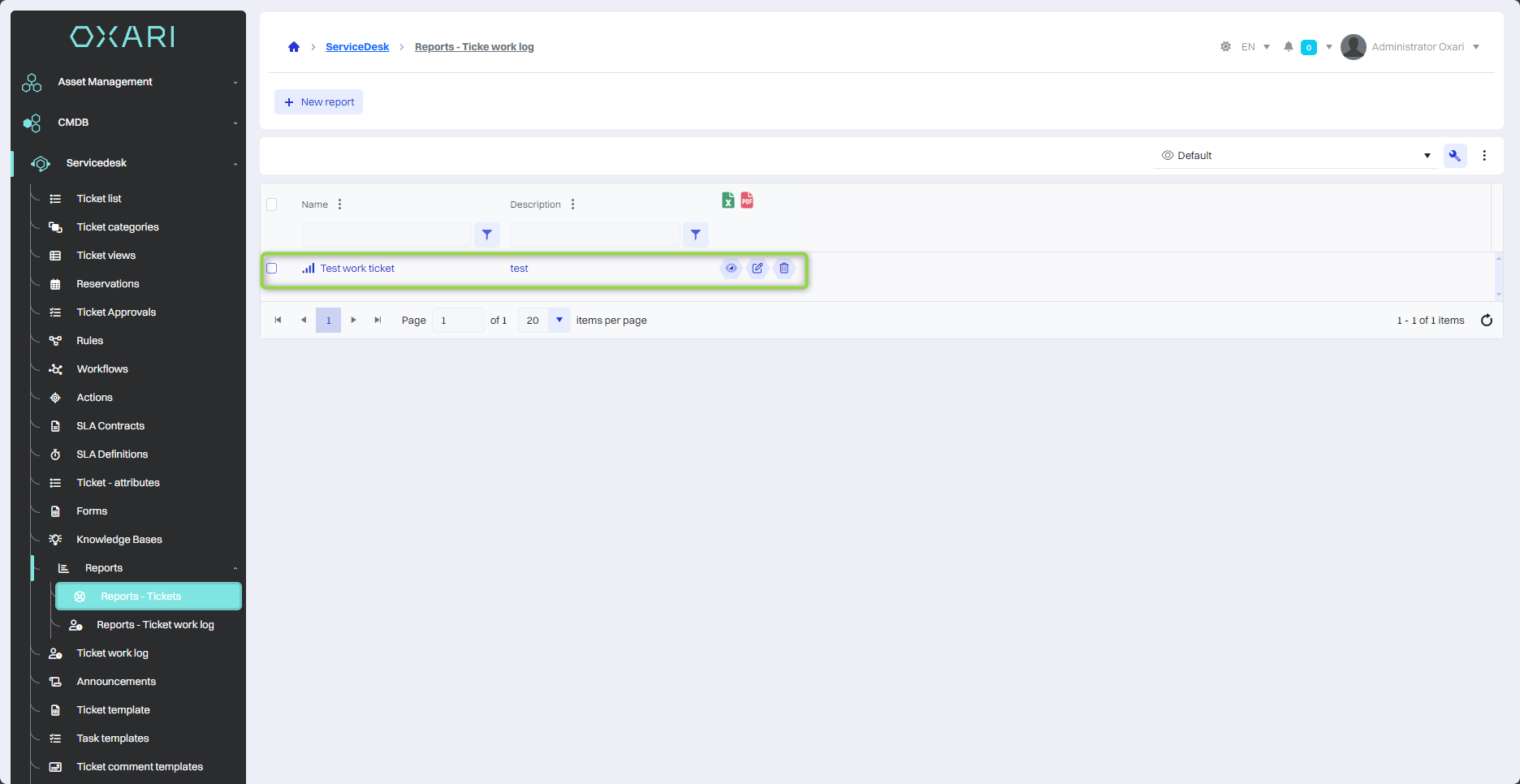Preview the Test work ticket report
Viewport: 1520px width, 784px height.
pyautogui.click(x=731, y=269)
